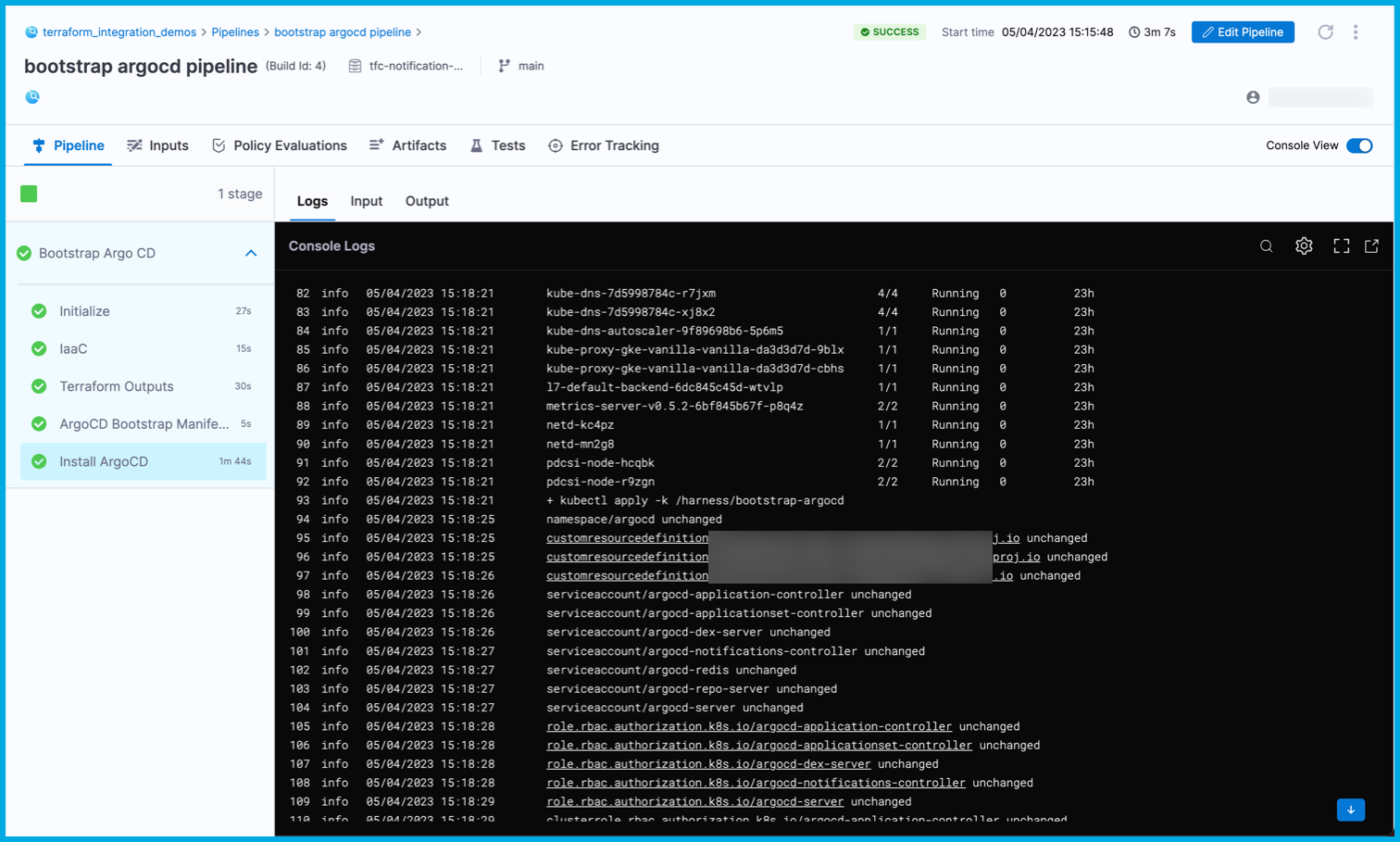Viewport: 1400px width, 842px height.
Task: Open console log settings gear
Action: tap(1304, 246)
